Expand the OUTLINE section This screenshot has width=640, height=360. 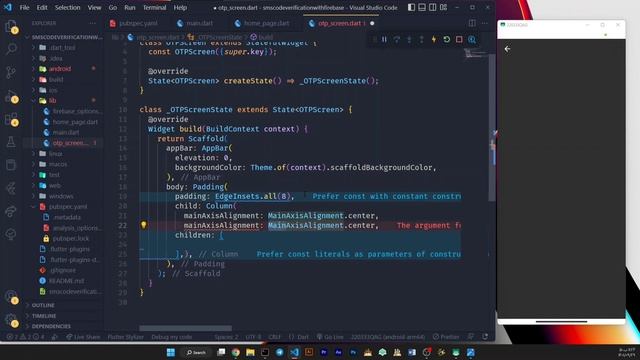point(43,305)
